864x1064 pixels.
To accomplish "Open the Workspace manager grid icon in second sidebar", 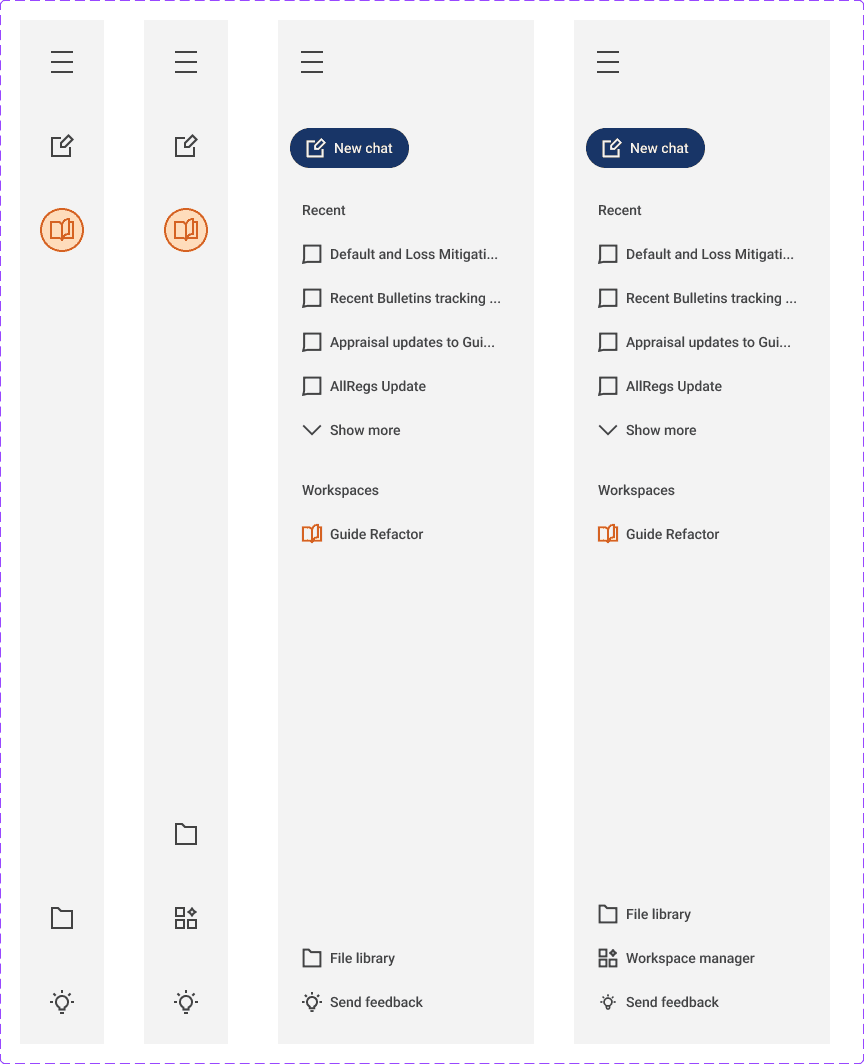I will pyautogui.click(x=185, y=917).
